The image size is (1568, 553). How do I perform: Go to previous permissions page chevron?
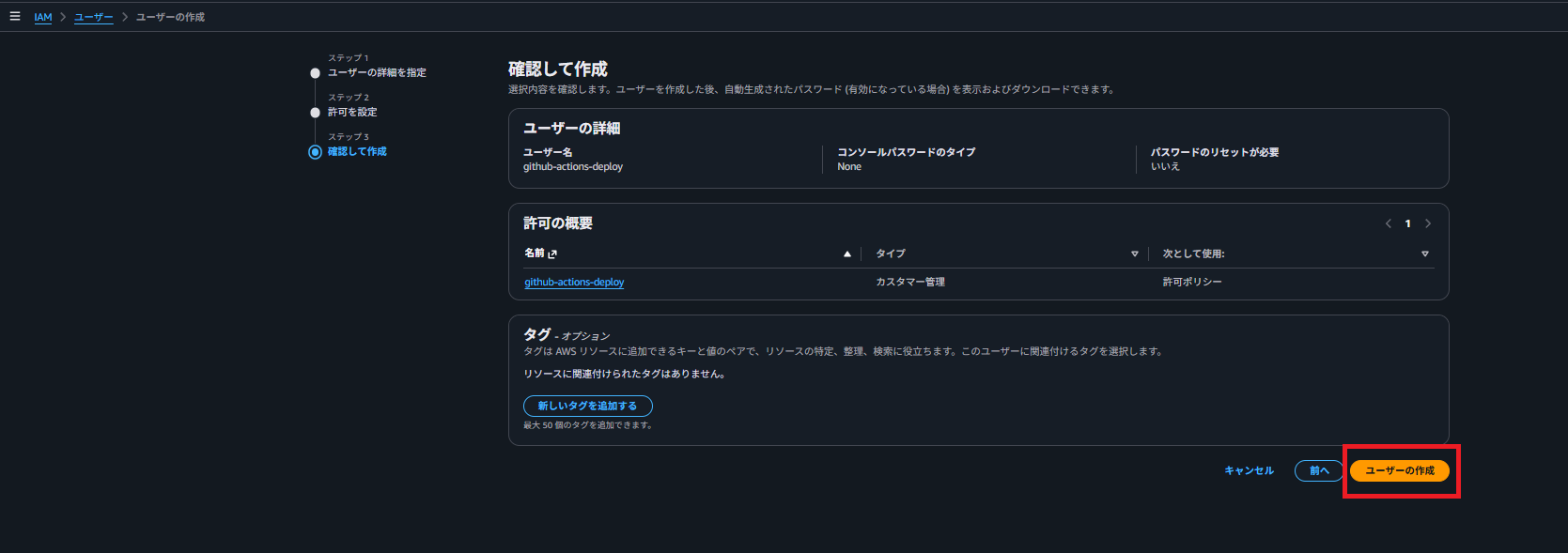click(1389, 223)
